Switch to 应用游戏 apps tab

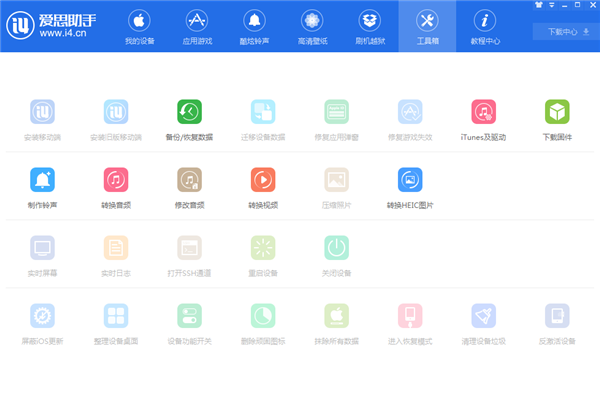coord(197,27)
